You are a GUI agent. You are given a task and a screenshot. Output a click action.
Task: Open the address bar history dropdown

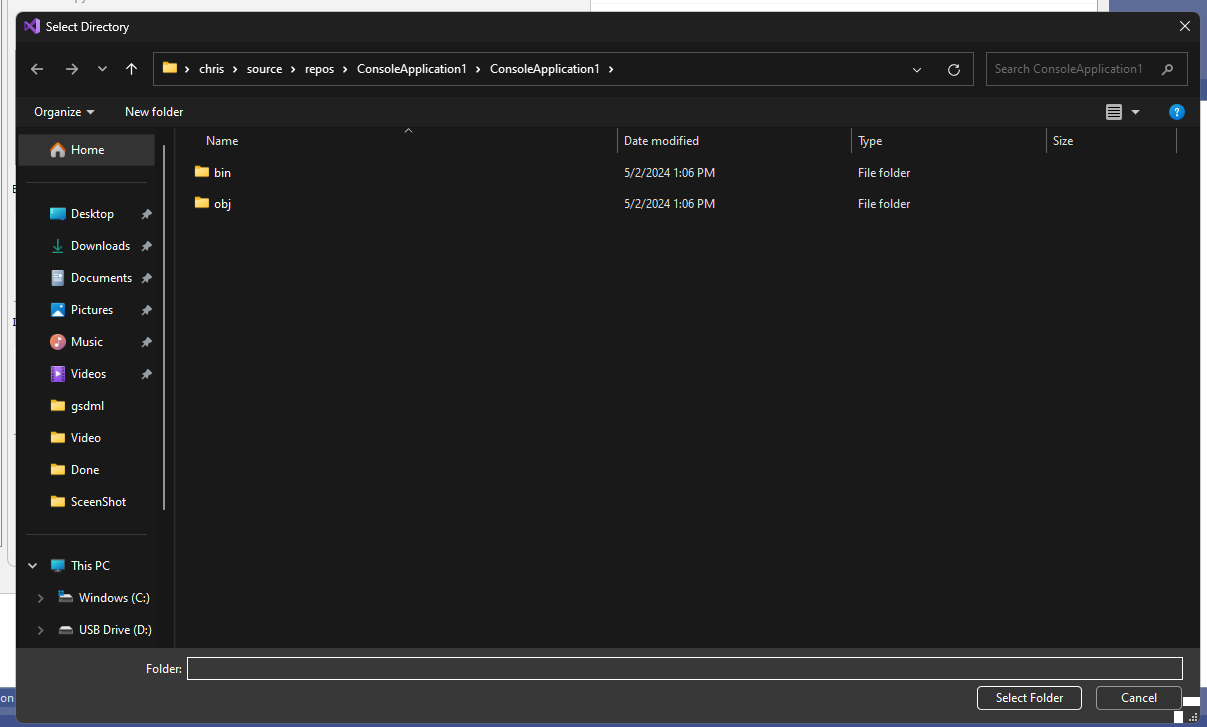(x=917, y=69)
